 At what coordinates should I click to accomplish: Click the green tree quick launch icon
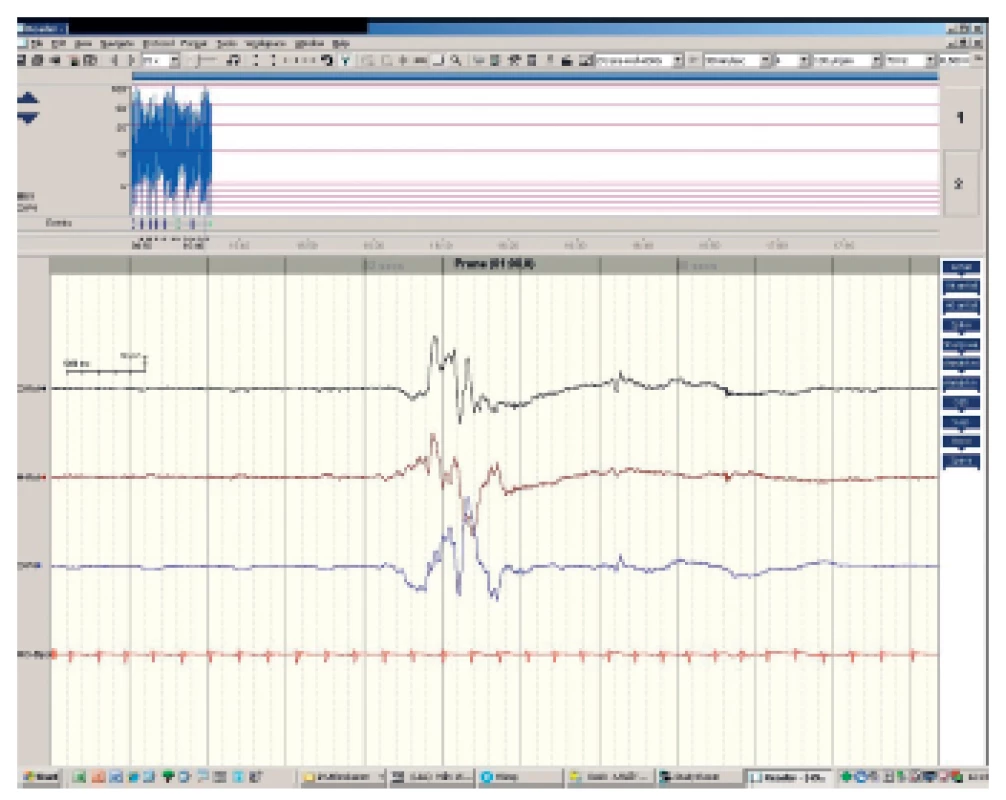click(x=168, y=777)
